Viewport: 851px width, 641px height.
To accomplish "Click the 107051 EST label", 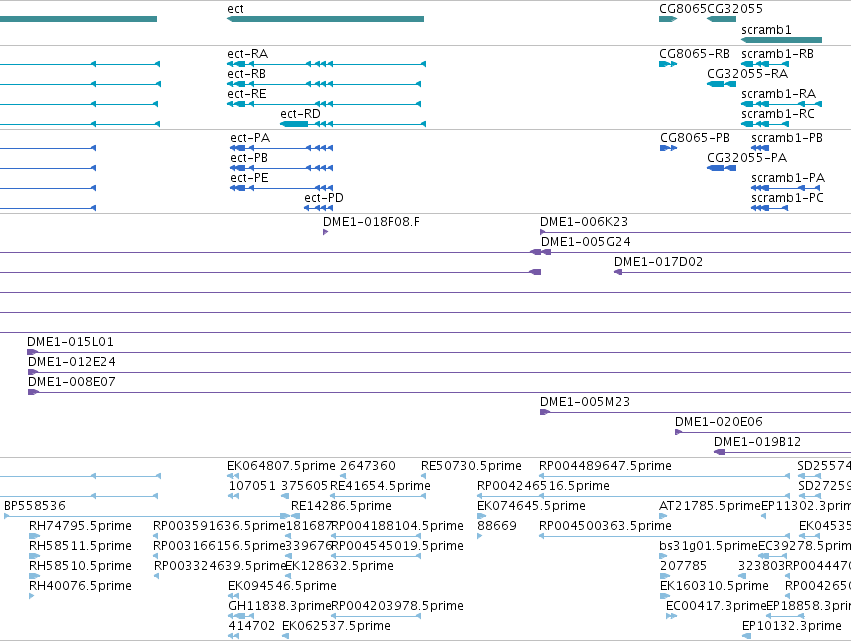I will (x=252, y=486).
